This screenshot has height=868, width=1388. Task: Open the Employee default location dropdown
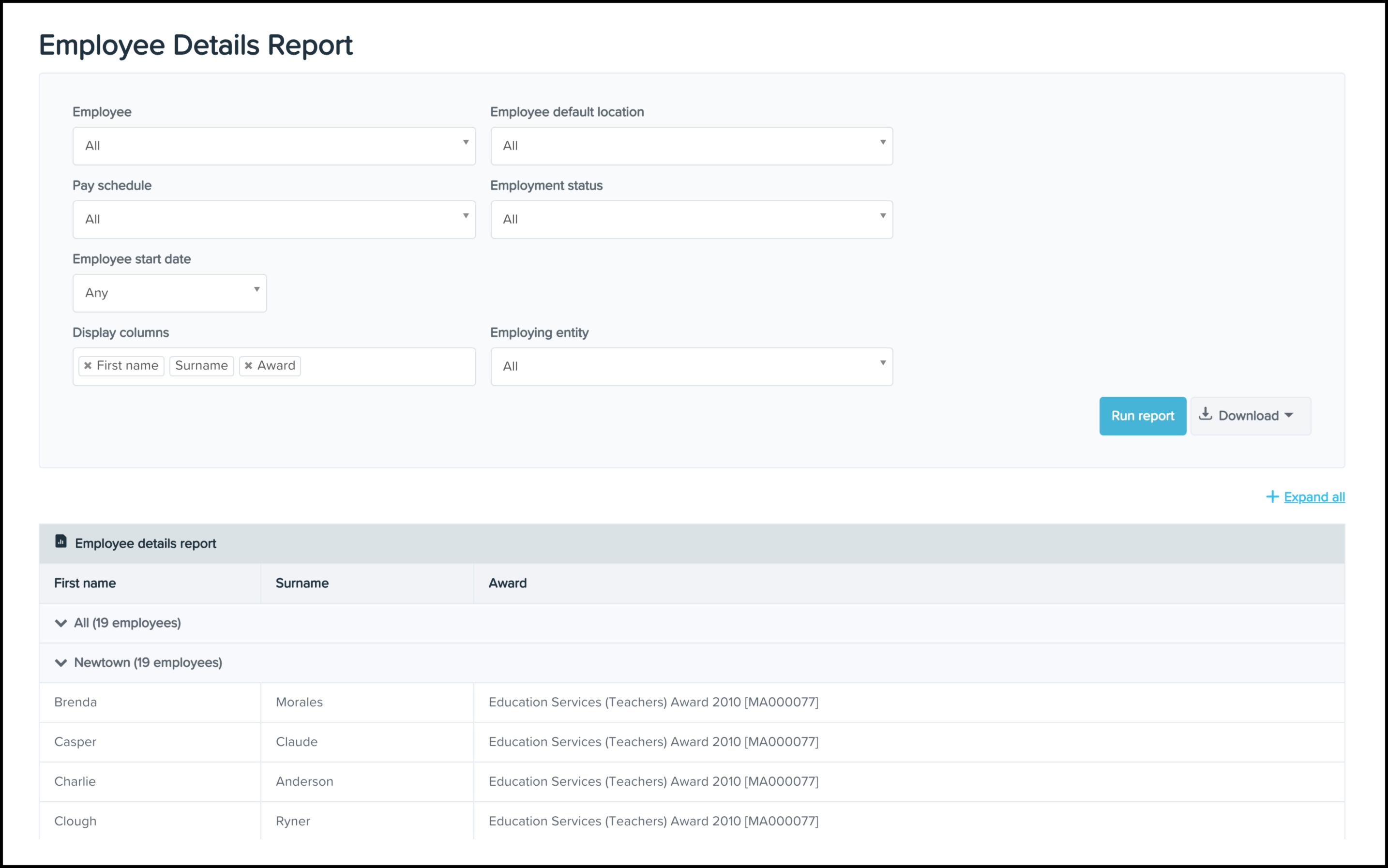[x=692, y=146]
